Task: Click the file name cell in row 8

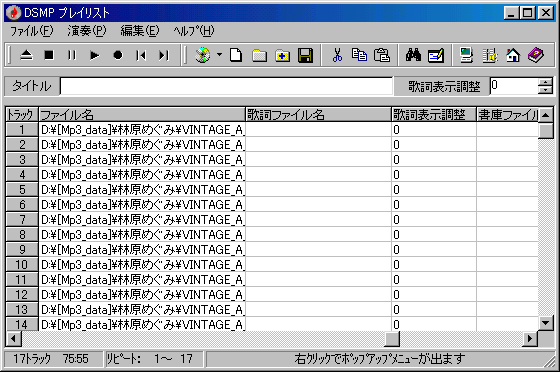Action: click(142, 235)
